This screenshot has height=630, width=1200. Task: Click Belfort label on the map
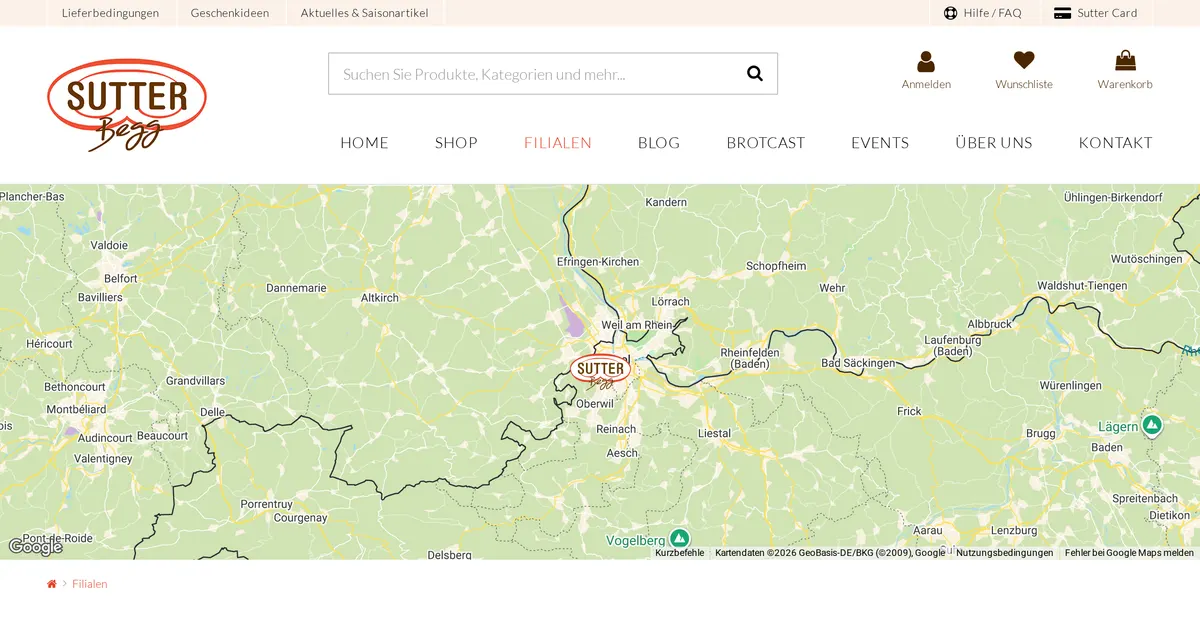point(121,279)
